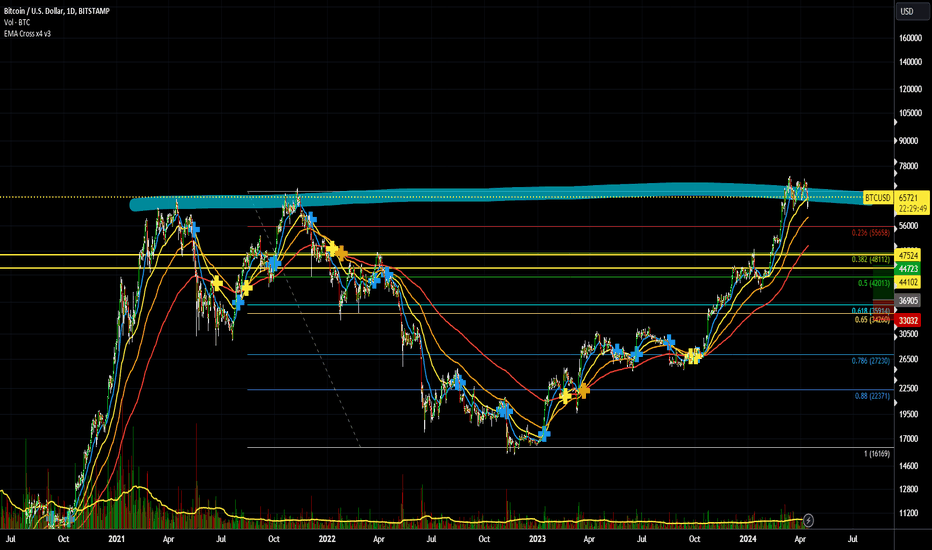Click Fibonacci level 0.786 (27230) label
This screenshot has height=550, width=932.
871,361
